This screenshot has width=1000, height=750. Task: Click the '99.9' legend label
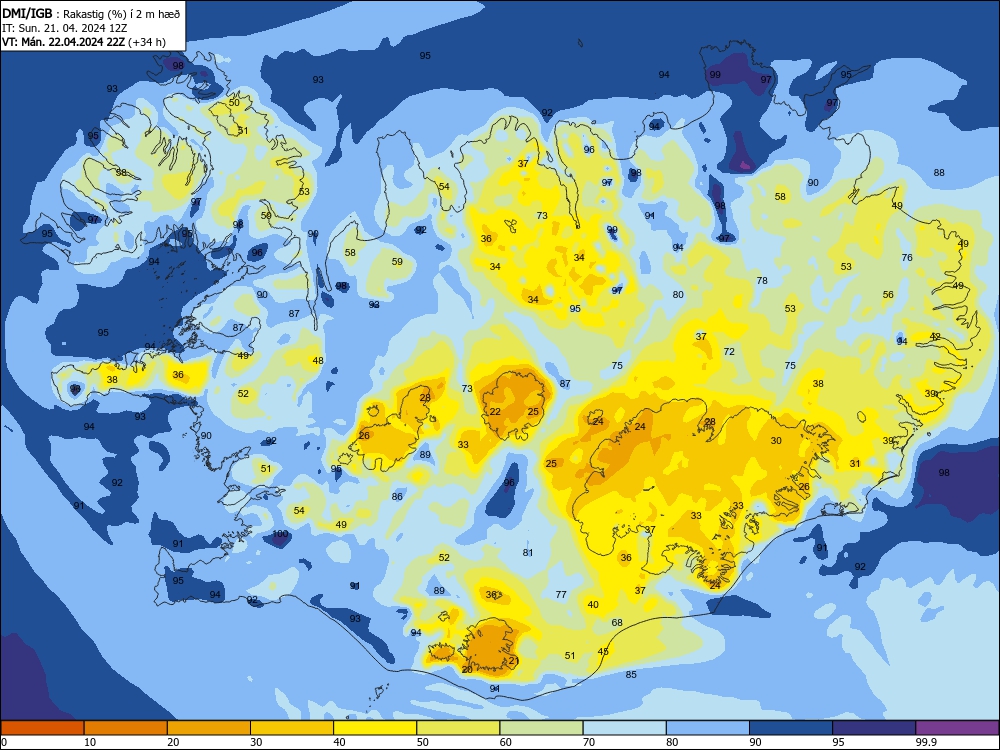926,742
